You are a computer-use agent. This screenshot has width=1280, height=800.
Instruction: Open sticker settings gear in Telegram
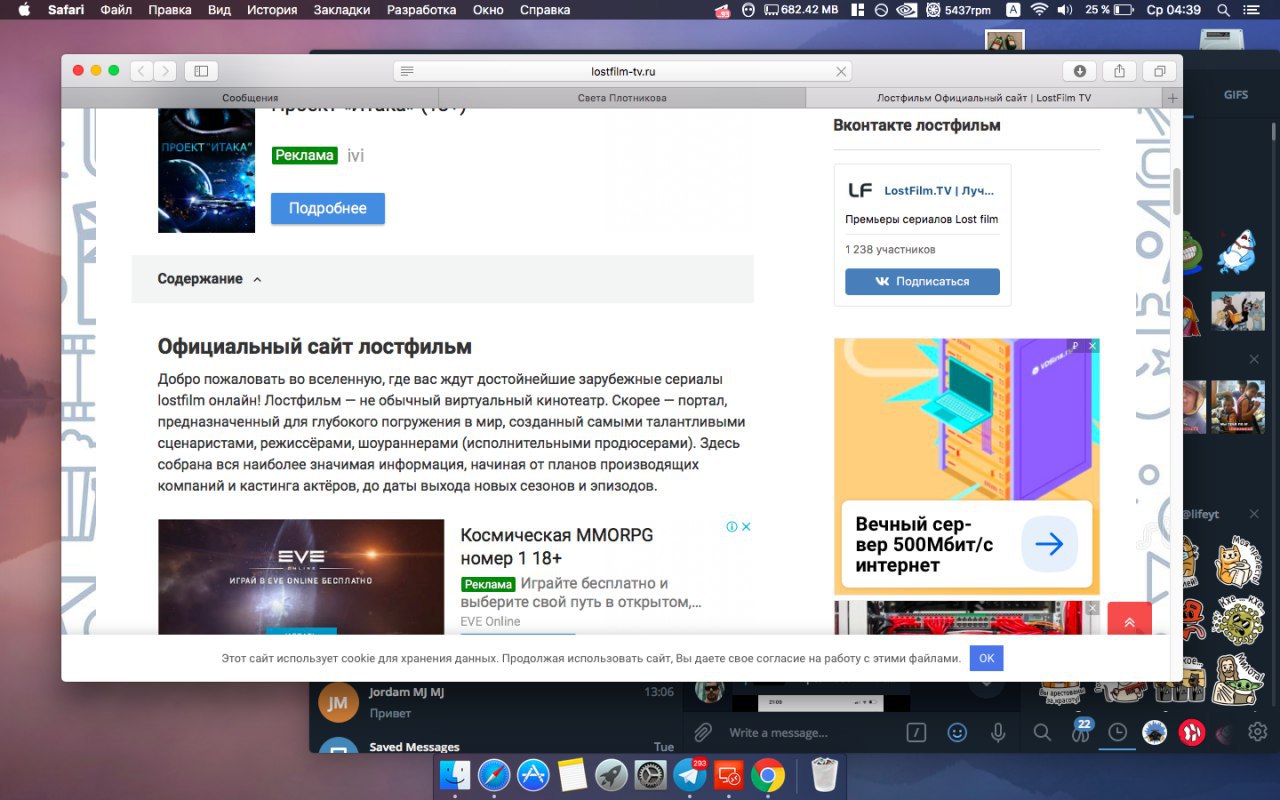[1257, 733]
